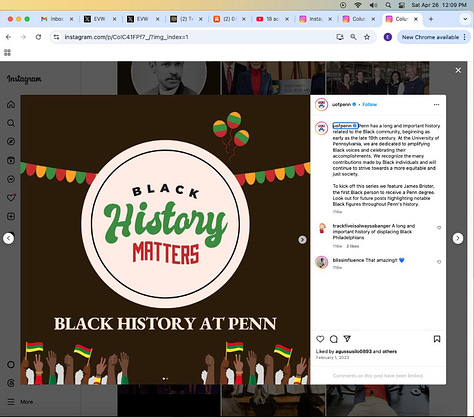Click the Instagram logo
The width and height of the screenshot is (474, 417).
(24, 79)
